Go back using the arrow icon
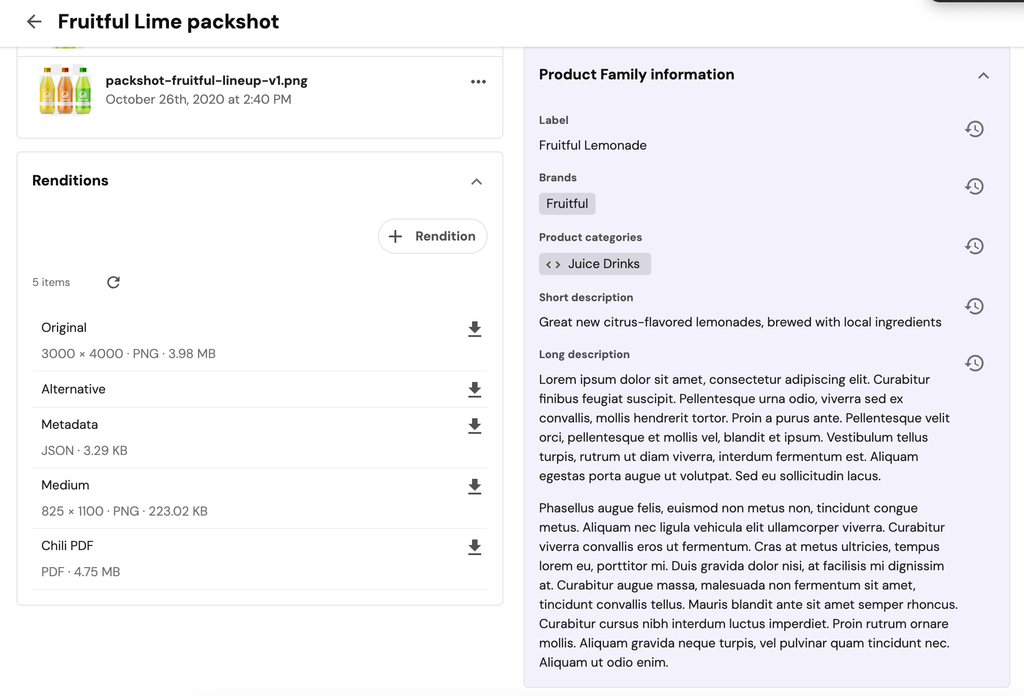The image size is (1024, 696). [x=34, y=22]
